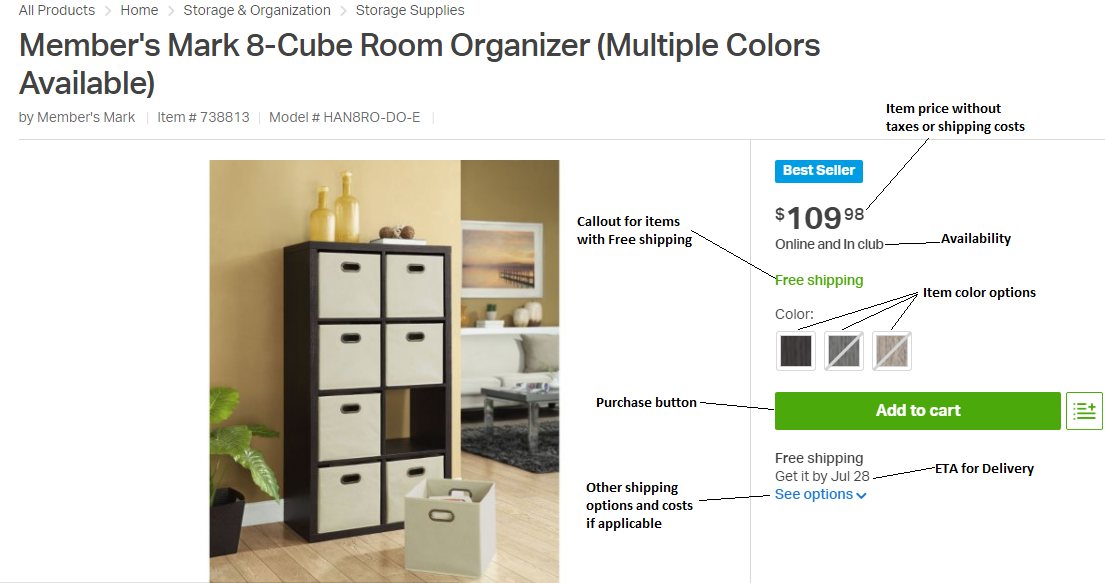Pick the light taupe color swatch
The height and width of the screenshot is (583, 1105).
coord(892,350)
